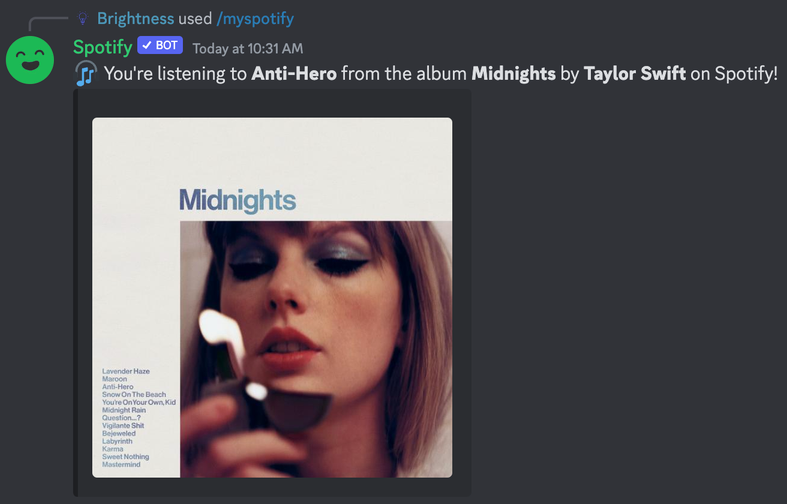The height and width of the screenshot is (504, 787).
Task: Click the embed's dark left border
Action: click(75, 293)
